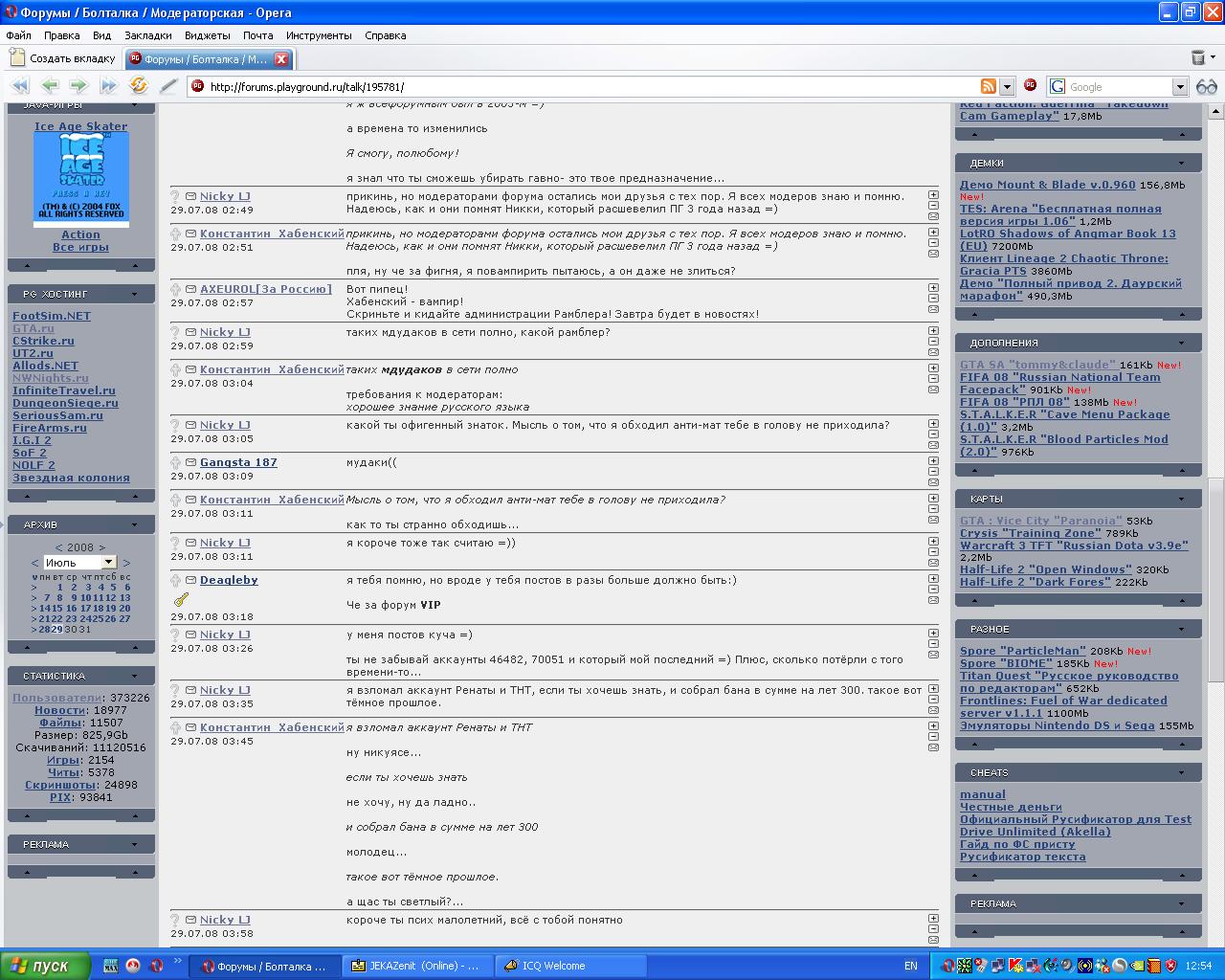The width and height of the screenshot is (1225, 980).
Task: Click the minus rating box on Deagleby's post
Action: click(x=933, y=590)
